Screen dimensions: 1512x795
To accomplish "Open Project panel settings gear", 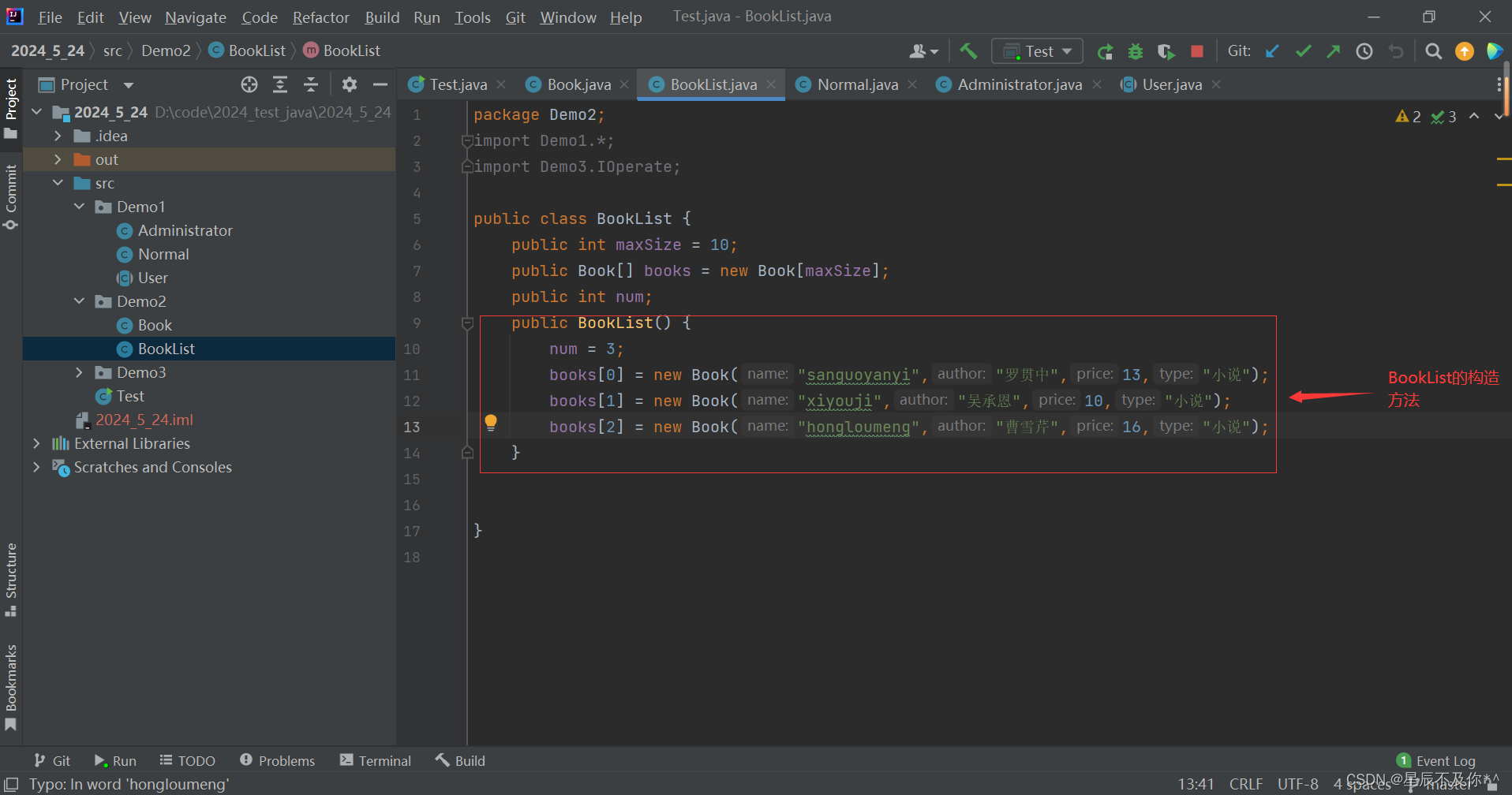I will (x=349, y=84).
